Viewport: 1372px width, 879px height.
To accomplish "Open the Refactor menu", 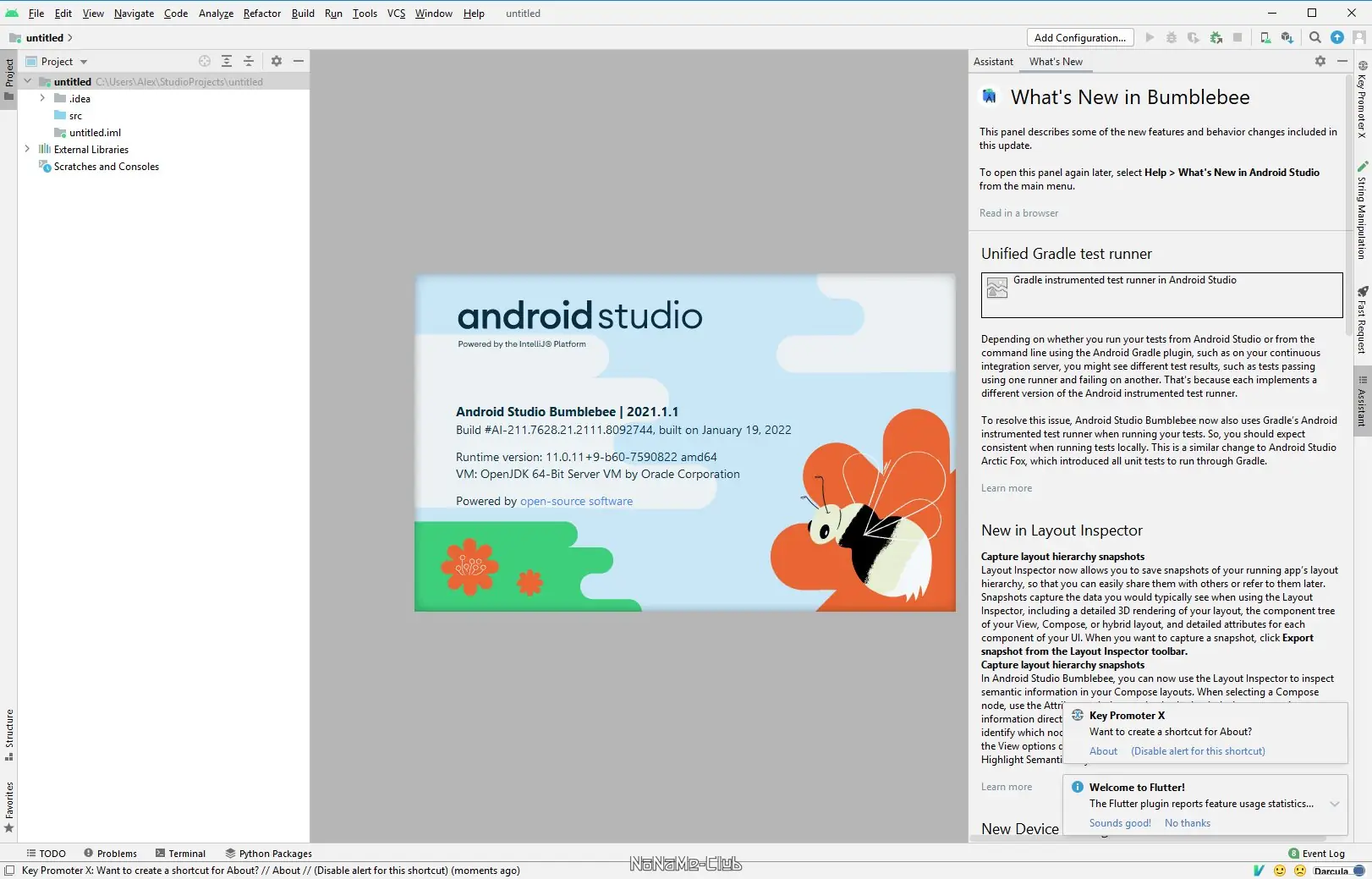I will tap(261, 14).
